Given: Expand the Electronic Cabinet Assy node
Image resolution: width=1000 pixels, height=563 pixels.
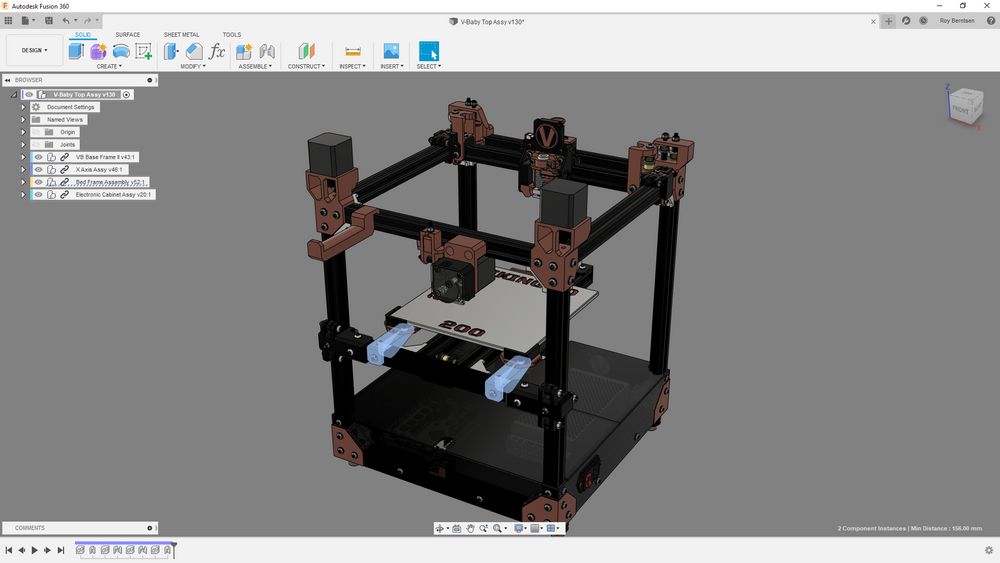Looking at the screenshot, I should 23,194.
